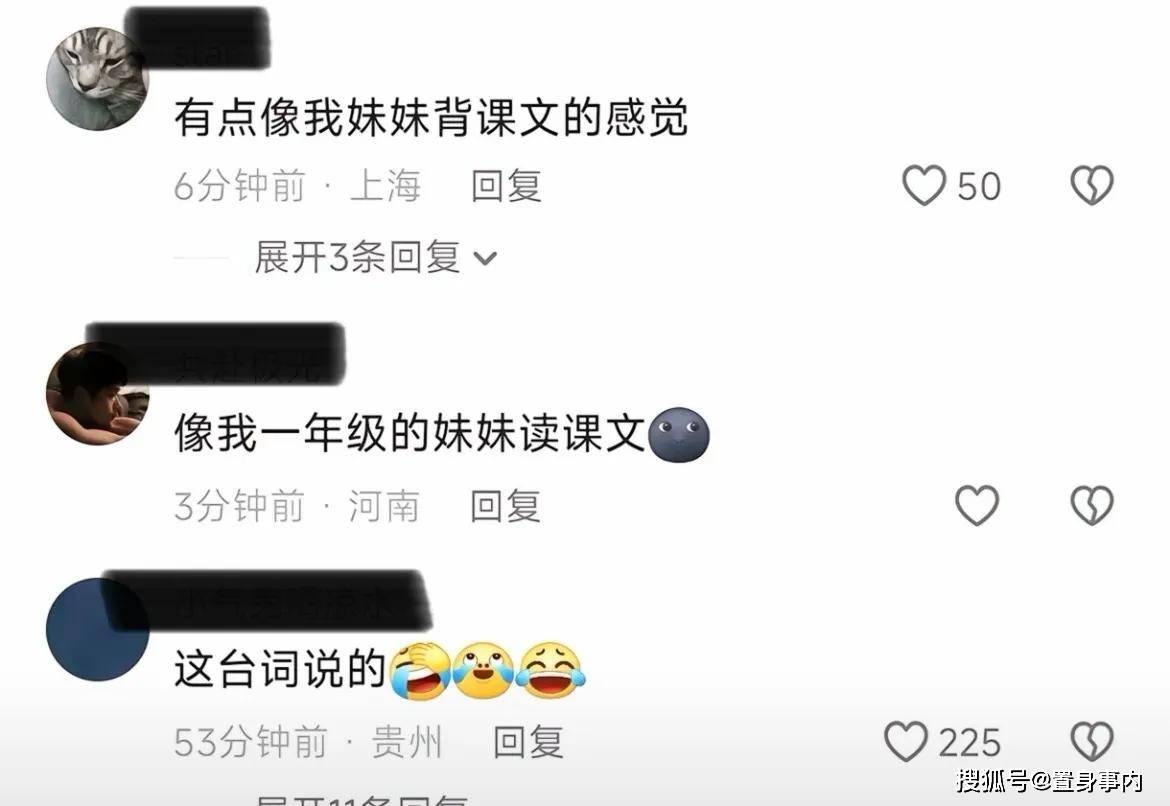Screen dimensions: 1170x806
Task: Reply to the 河南 comment via 回复
Action: 505,506
